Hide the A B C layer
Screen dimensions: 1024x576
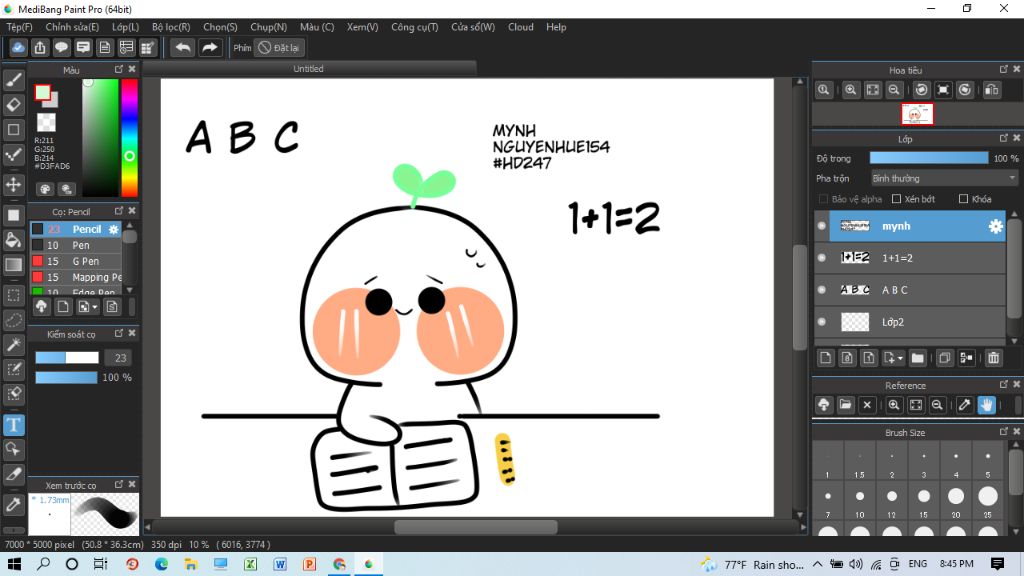click(822, 290)
